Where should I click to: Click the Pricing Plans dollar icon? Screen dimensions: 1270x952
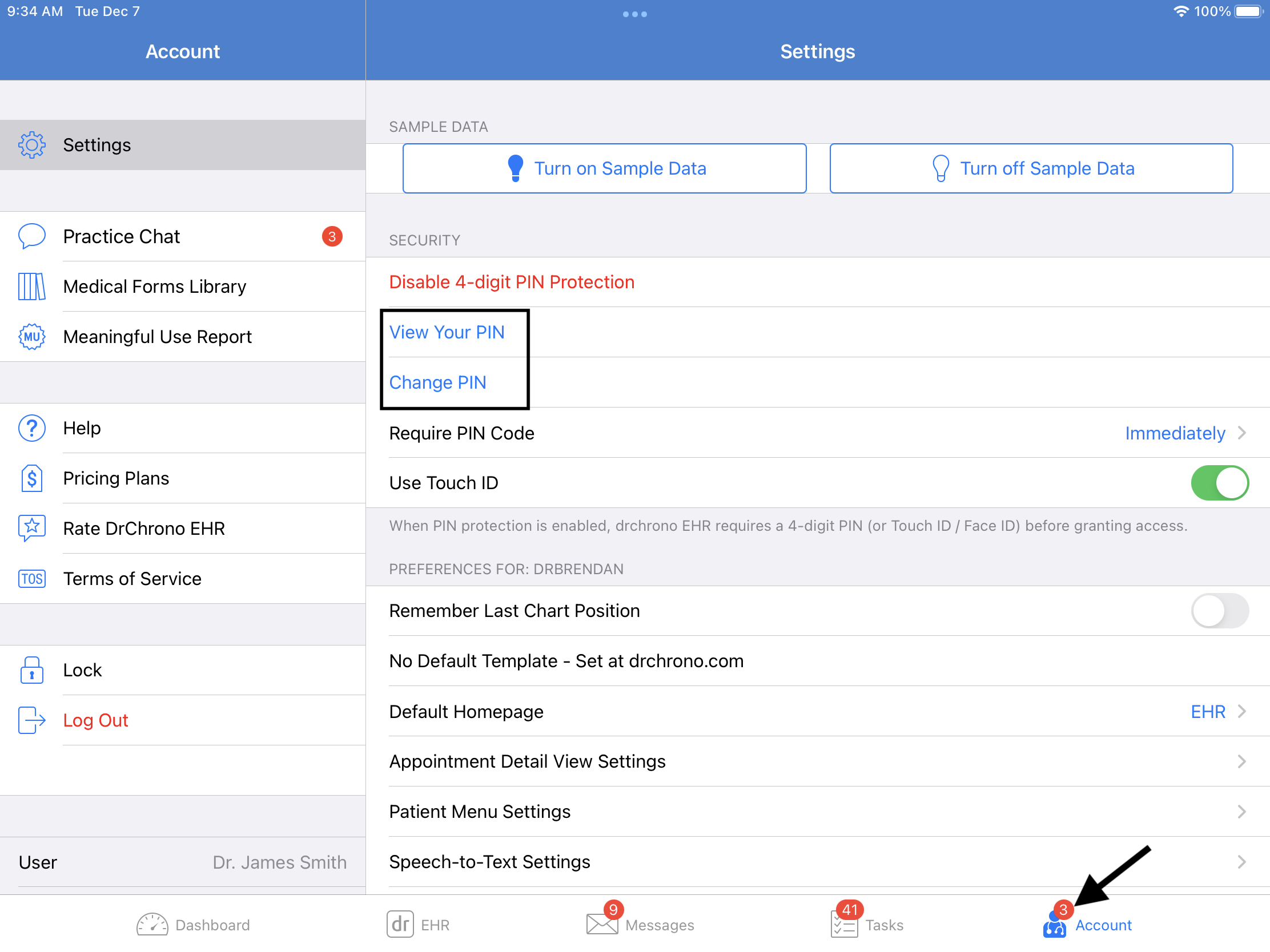pos(31,478)
